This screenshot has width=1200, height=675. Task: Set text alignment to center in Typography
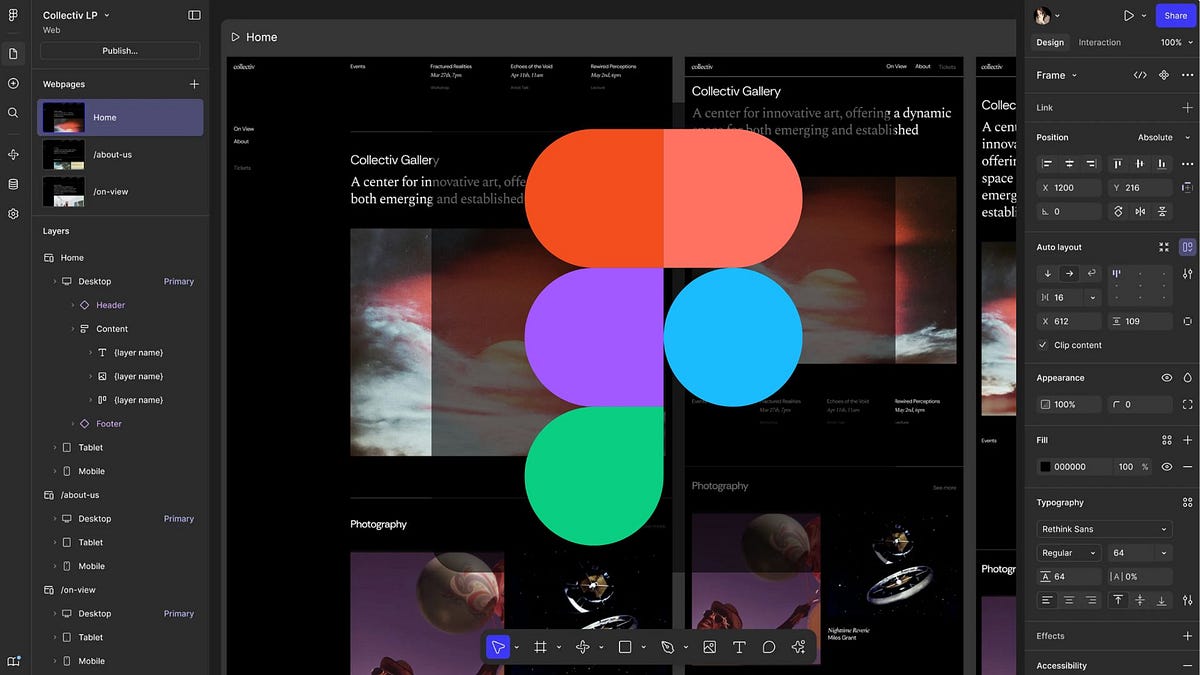pyautogui.click(x=1070, y=600)
